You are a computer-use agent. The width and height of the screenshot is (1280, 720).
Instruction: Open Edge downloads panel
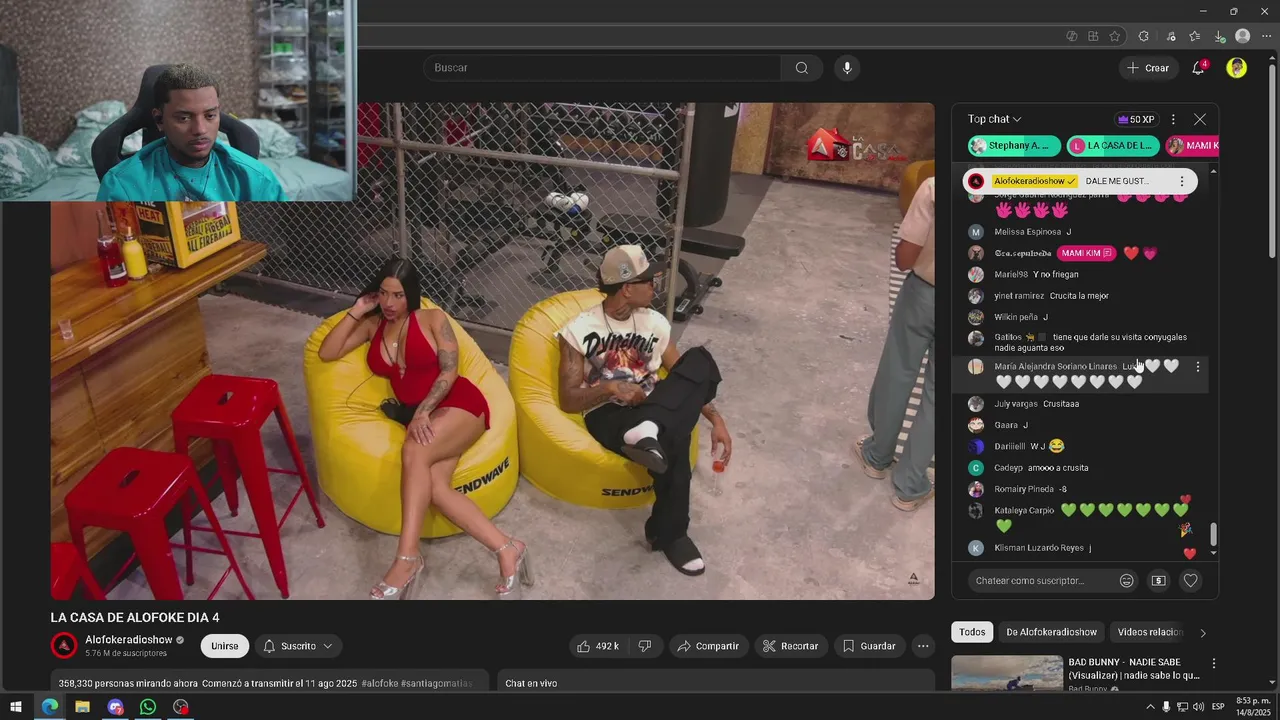point(1220,36)
